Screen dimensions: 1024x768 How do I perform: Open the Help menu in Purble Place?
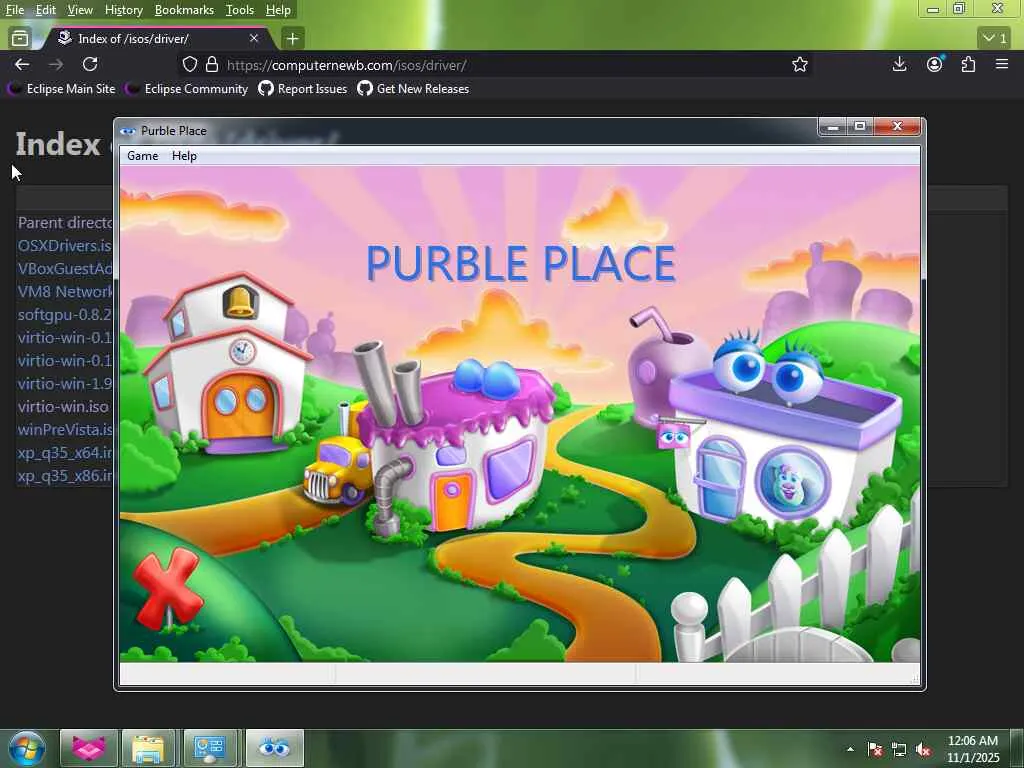click(184, 156)
